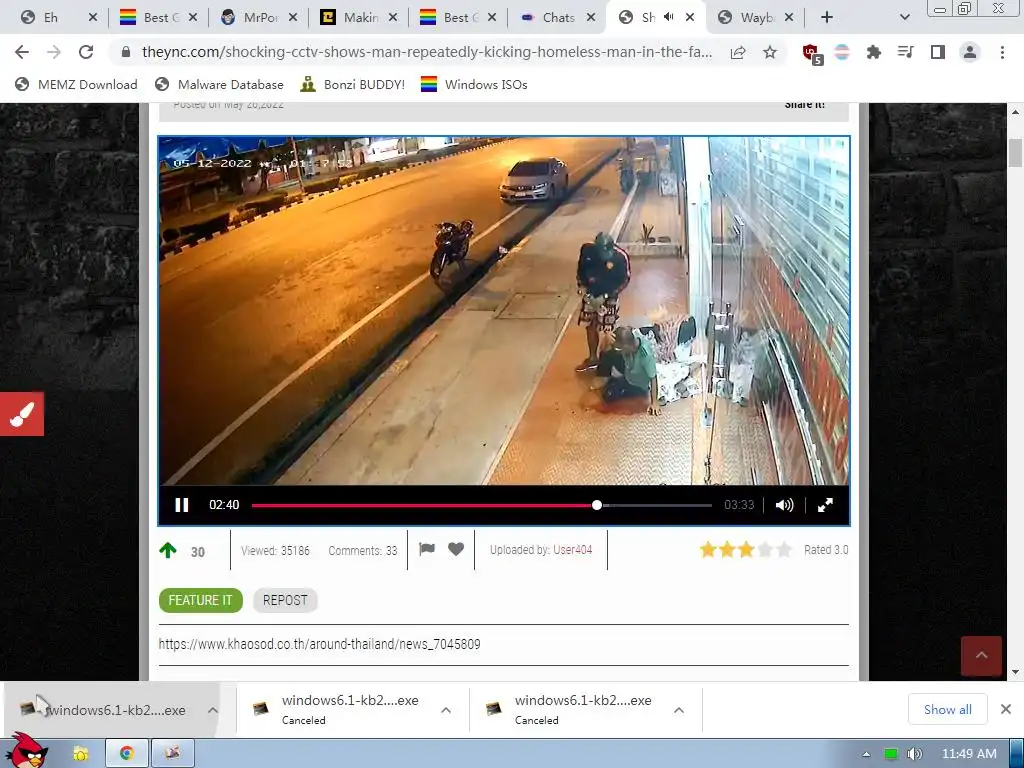The height and width of the screenshot is (768, 1024).
Task: Click the video progress bar handle
Action: pyautogui.click(x=596, y=505)
